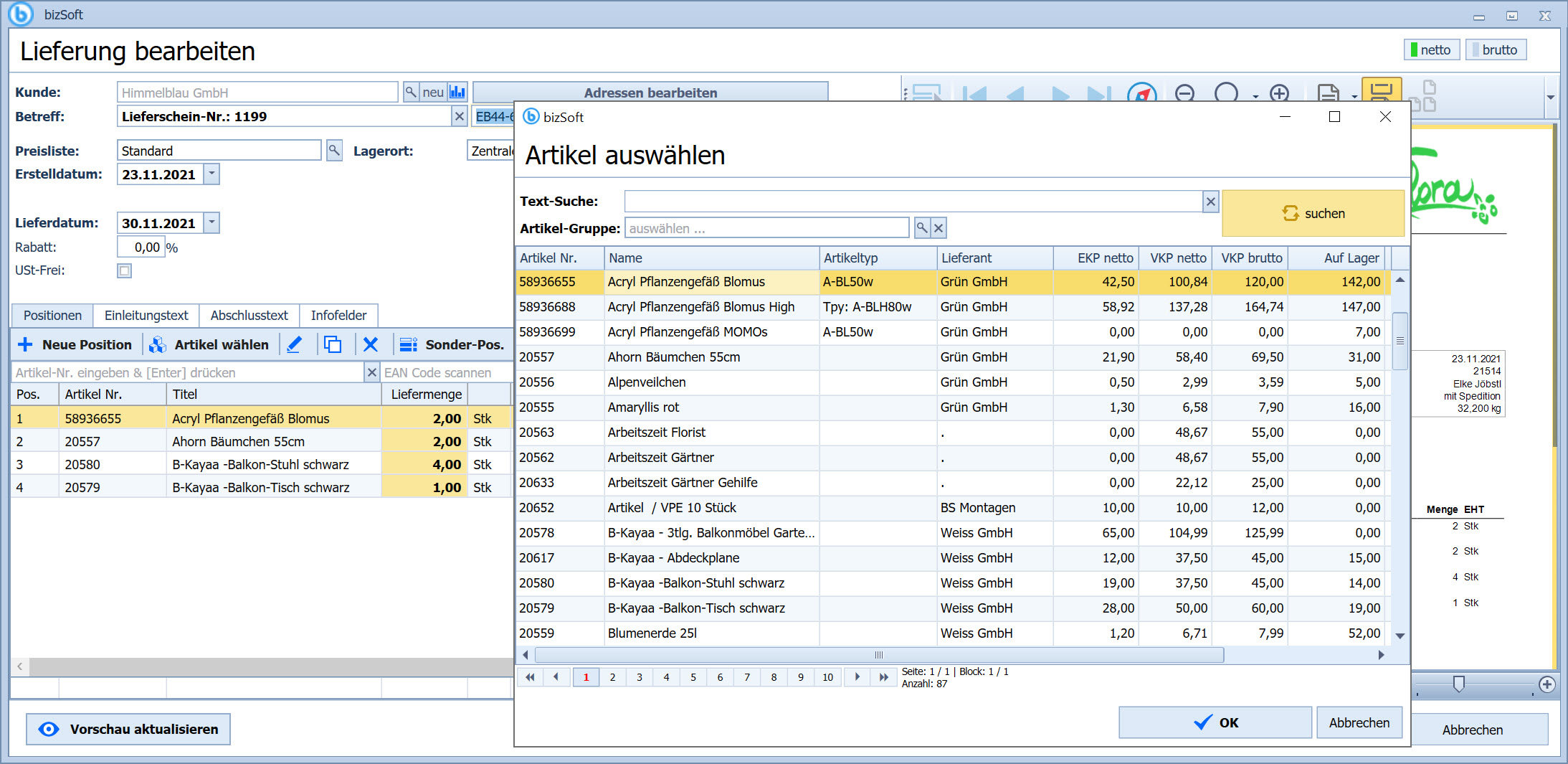Viewport: 1568px width, 764px height.
Task: Clear the Artikel-Gruppe selection
Action: point(939,228)
